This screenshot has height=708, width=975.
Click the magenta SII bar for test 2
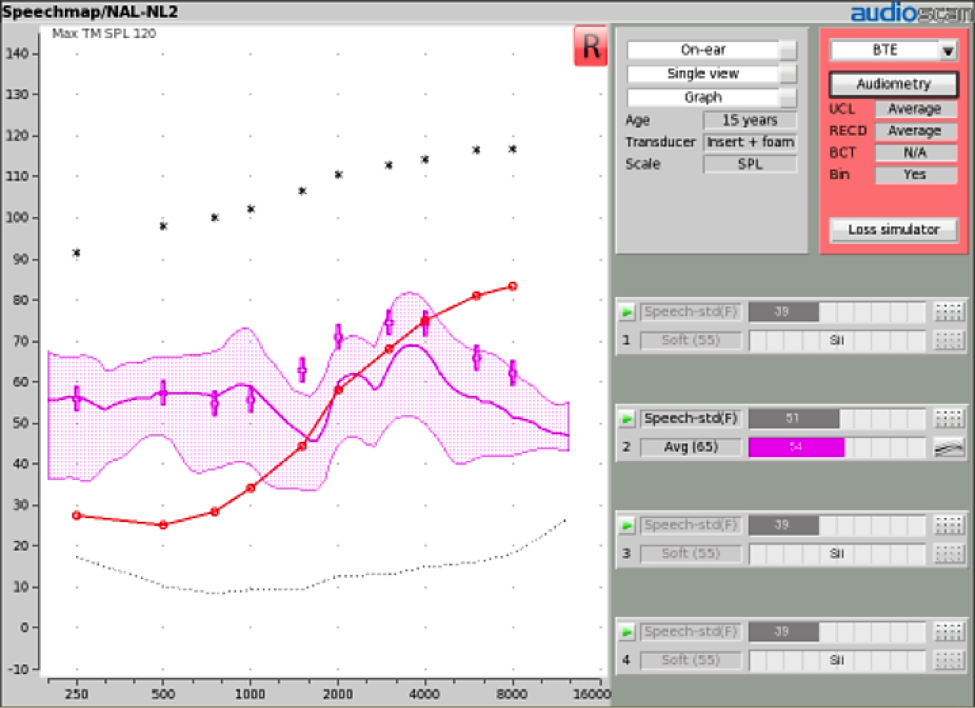(796, 447)
